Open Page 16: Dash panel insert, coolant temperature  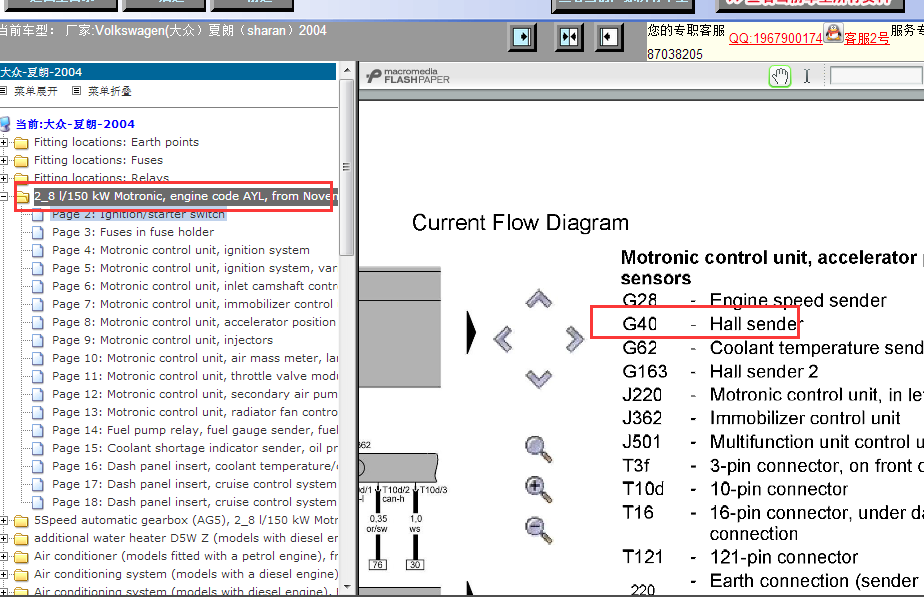195,466
